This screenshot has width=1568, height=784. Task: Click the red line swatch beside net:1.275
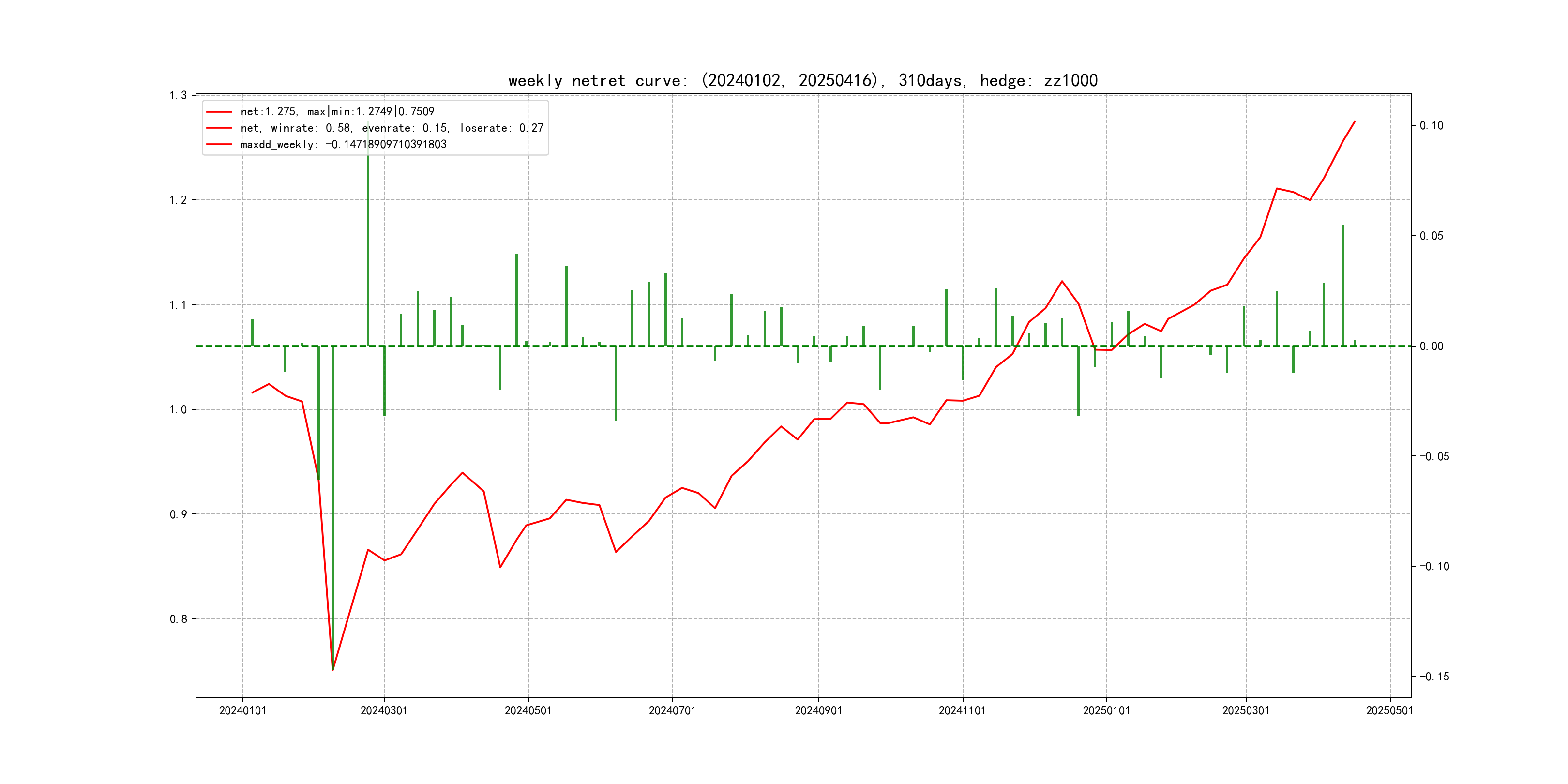[x=219, y=111]
